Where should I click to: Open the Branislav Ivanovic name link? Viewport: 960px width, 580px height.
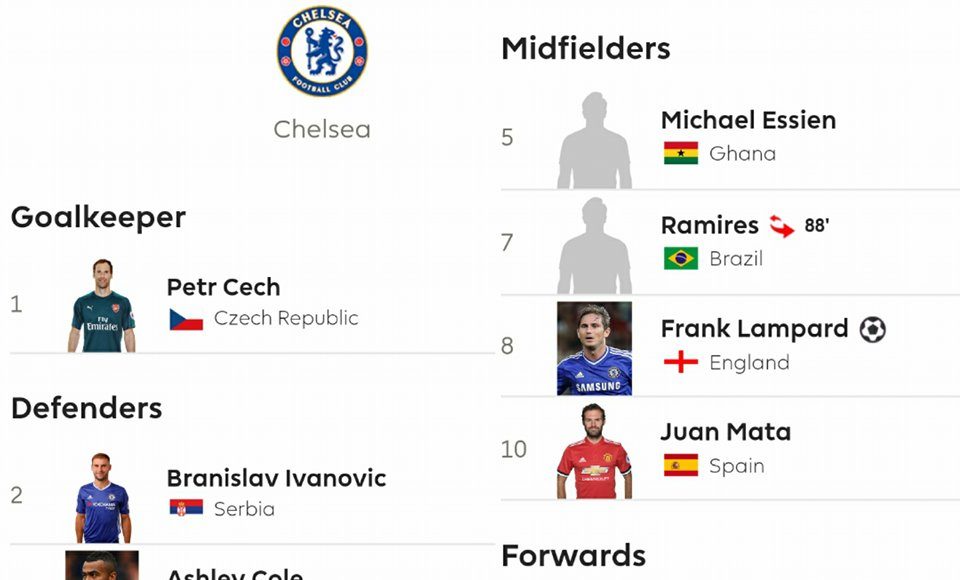pos(276,478)
